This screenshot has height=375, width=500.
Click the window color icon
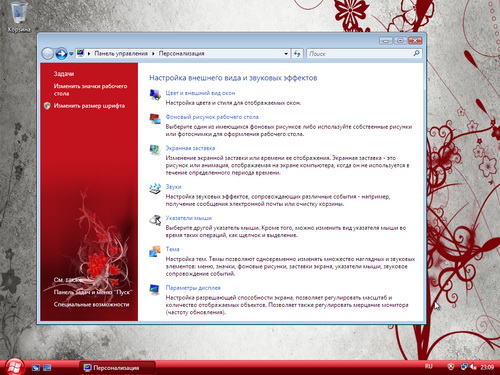click(155, 95)
